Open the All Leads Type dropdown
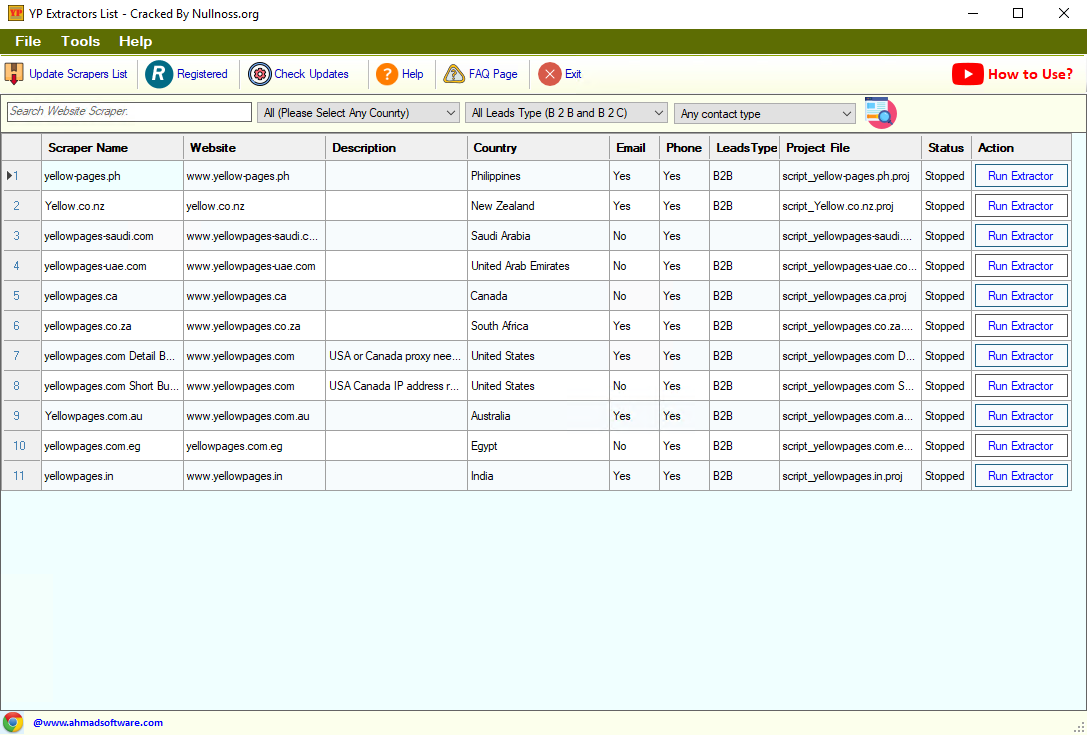The width and height of the screenshot is (1087, 735). (566, 113)
